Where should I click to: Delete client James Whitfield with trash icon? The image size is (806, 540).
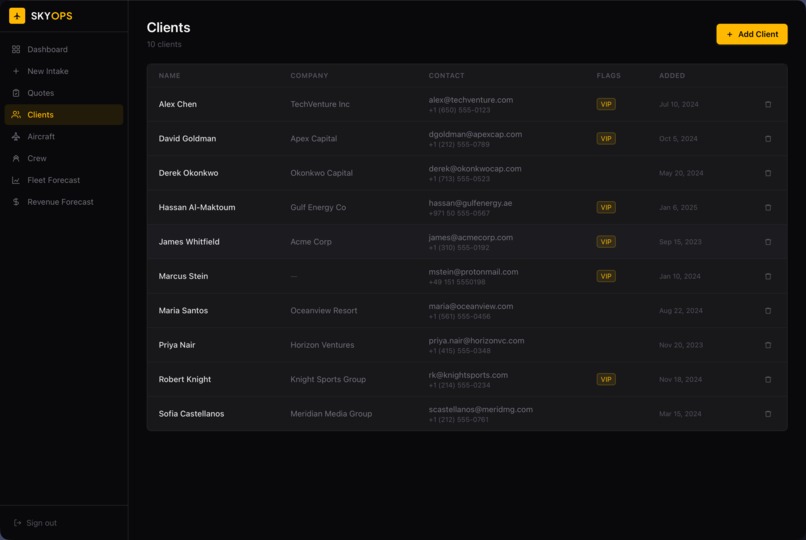point(768,242)
